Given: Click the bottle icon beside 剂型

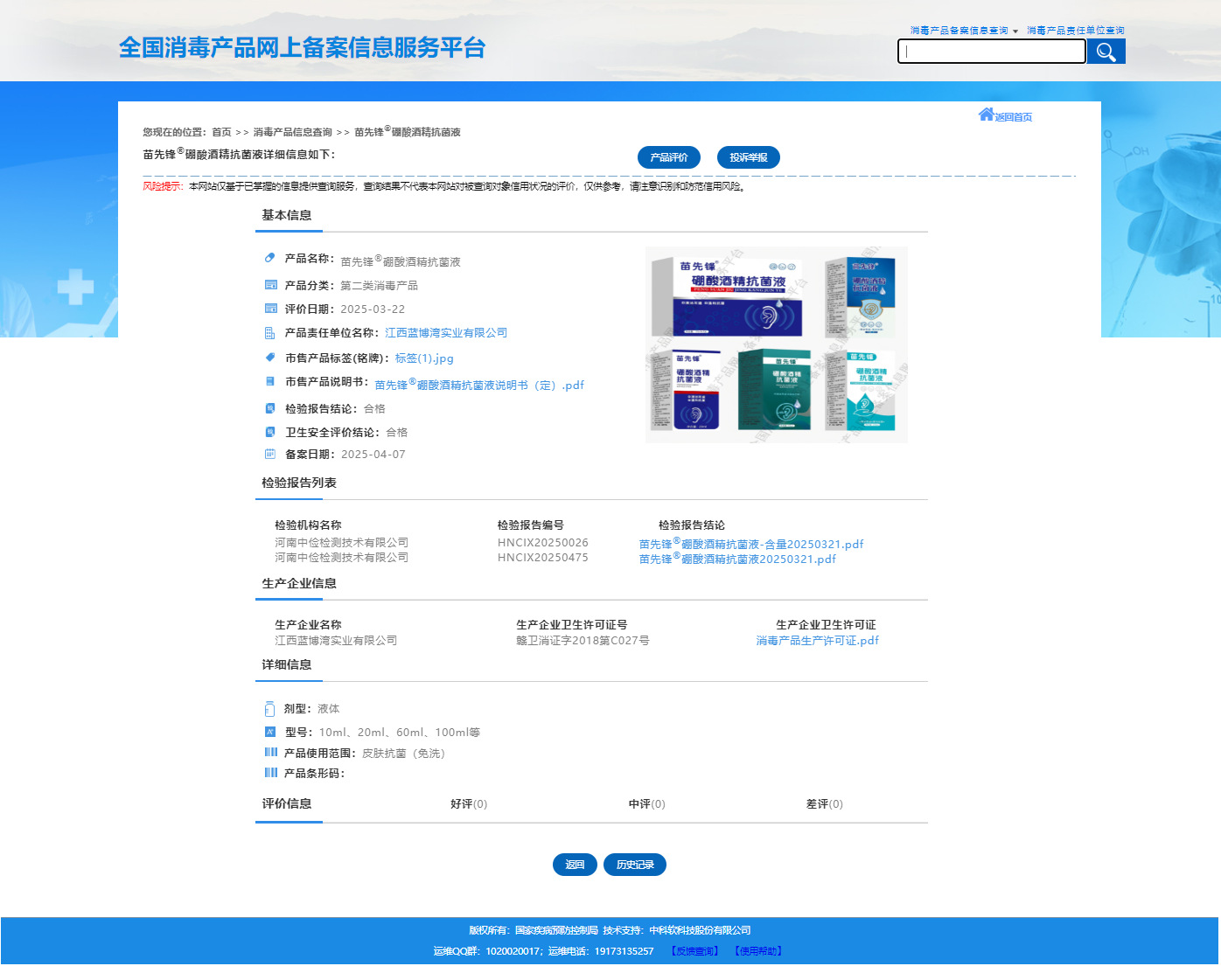Looking at the screenshot, I should [269, 709].
